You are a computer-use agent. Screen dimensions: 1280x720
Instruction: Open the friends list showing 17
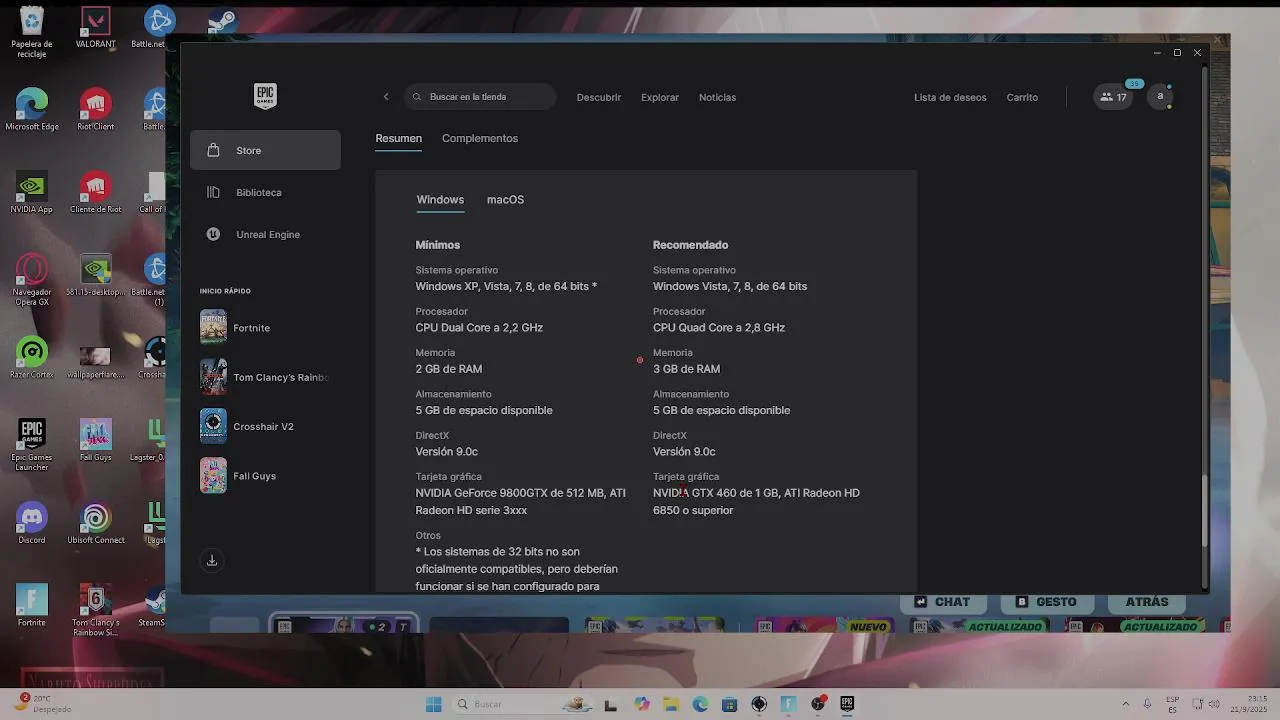(x=1113, y=97)
